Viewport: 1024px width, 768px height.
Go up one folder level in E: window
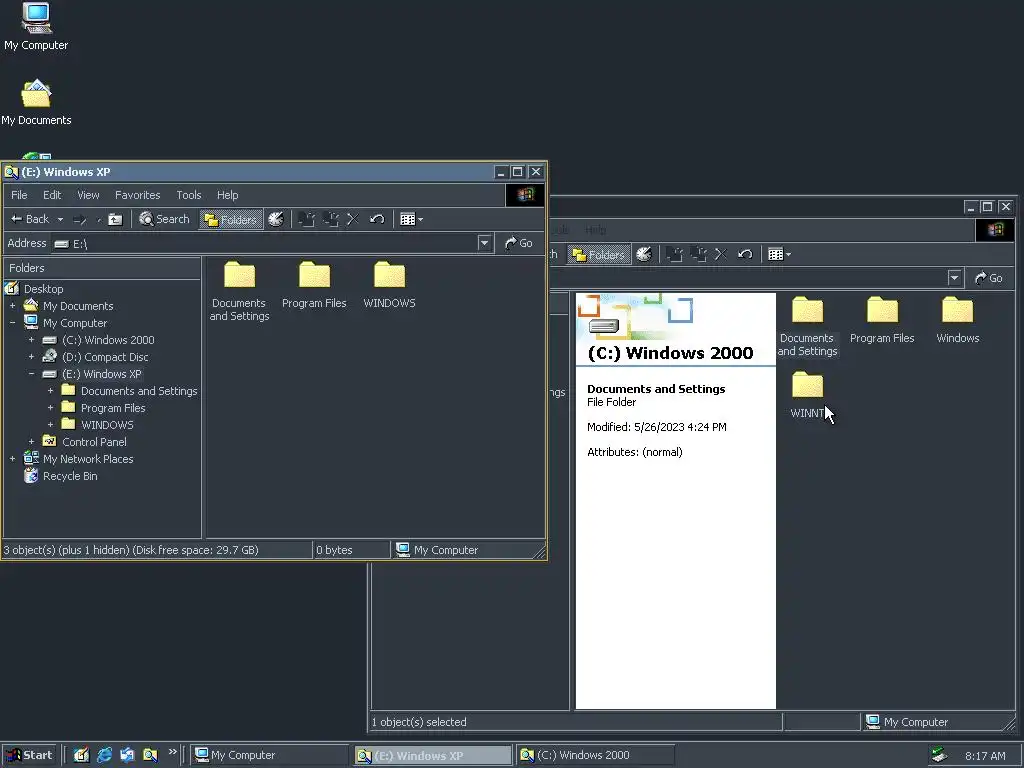point(115,219)
